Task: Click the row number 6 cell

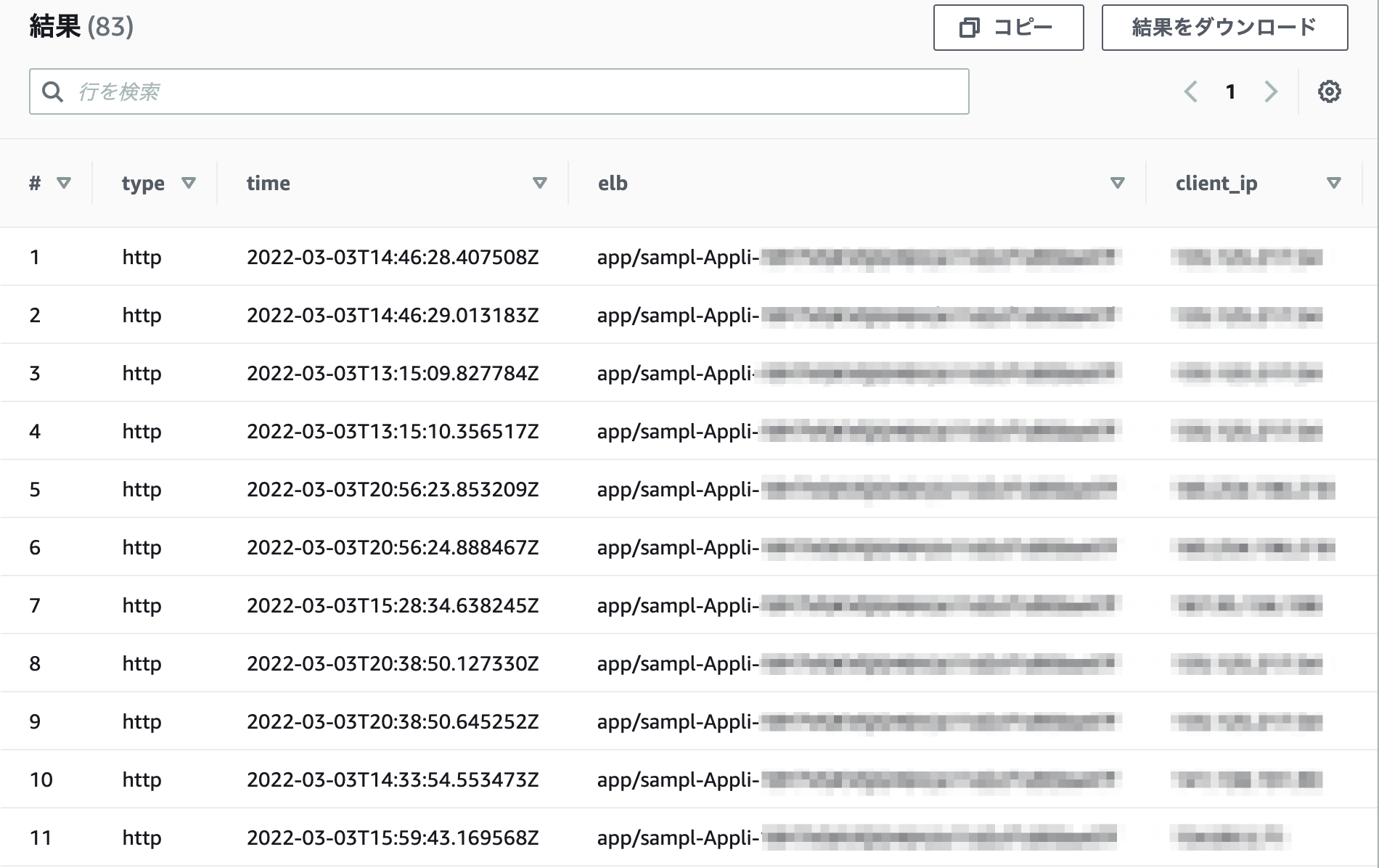Action: click(x=35, y=547)
